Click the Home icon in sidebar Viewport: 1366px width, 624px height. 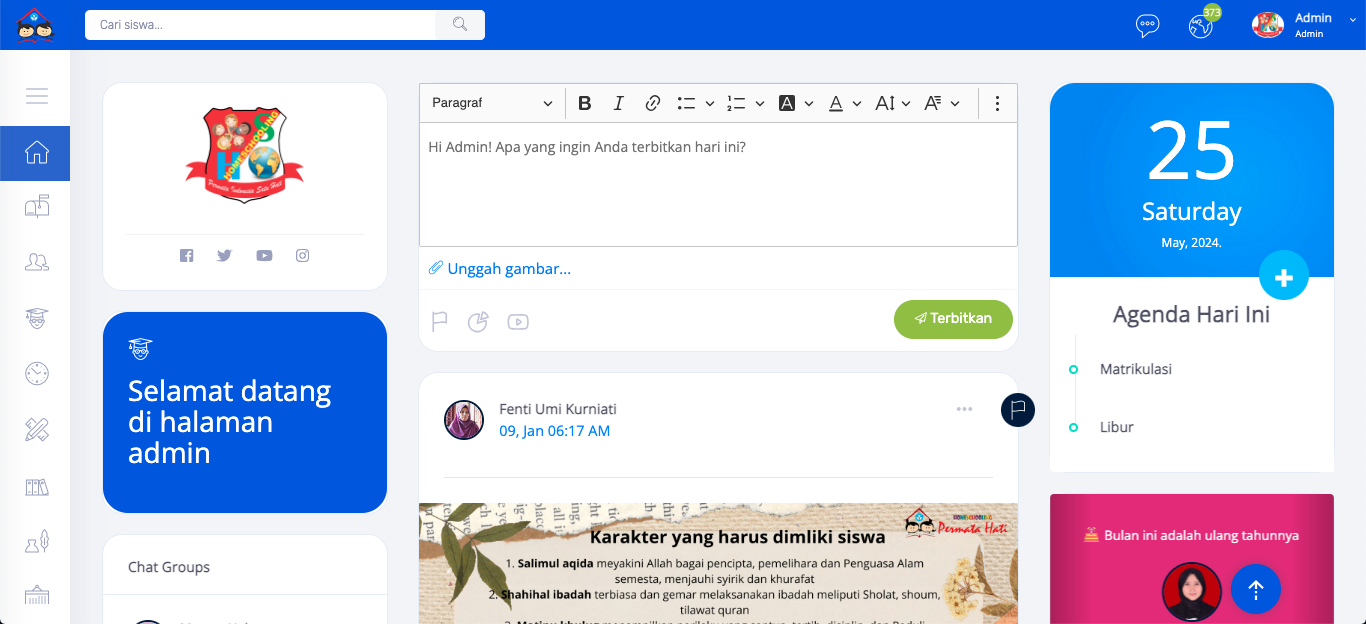(36, 153)
